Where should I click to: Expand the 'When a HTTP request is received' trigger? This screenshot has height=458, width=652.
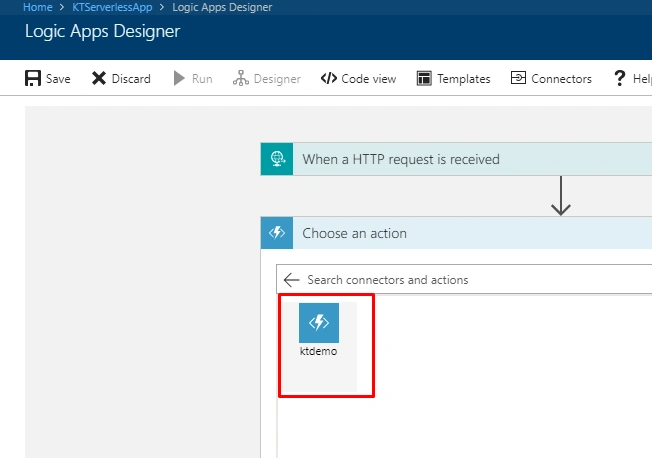[456, 159]
